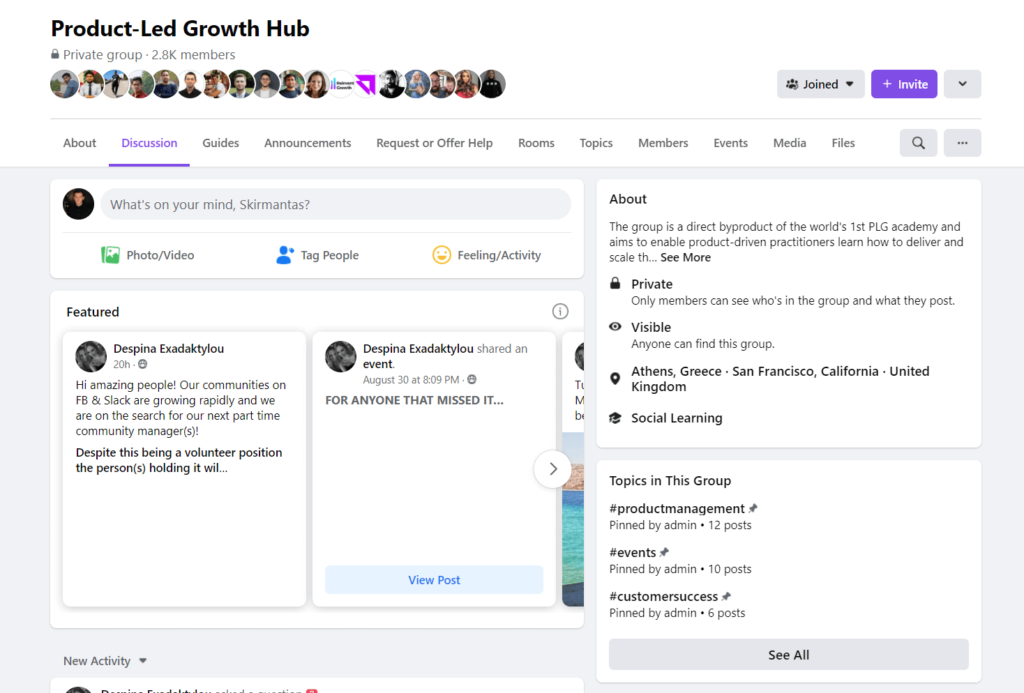Viewport: 1024px width, 693px height.
Task: Open the #customersuccess topic link
Action: pos(664,596)
